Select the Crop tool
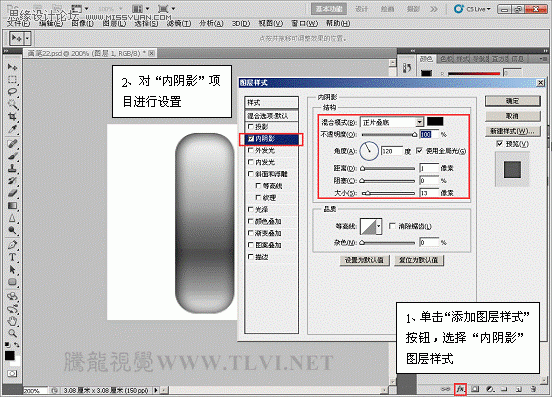This screenshot has height=397, width=552. pyautogui.click(x=12, y=116)
